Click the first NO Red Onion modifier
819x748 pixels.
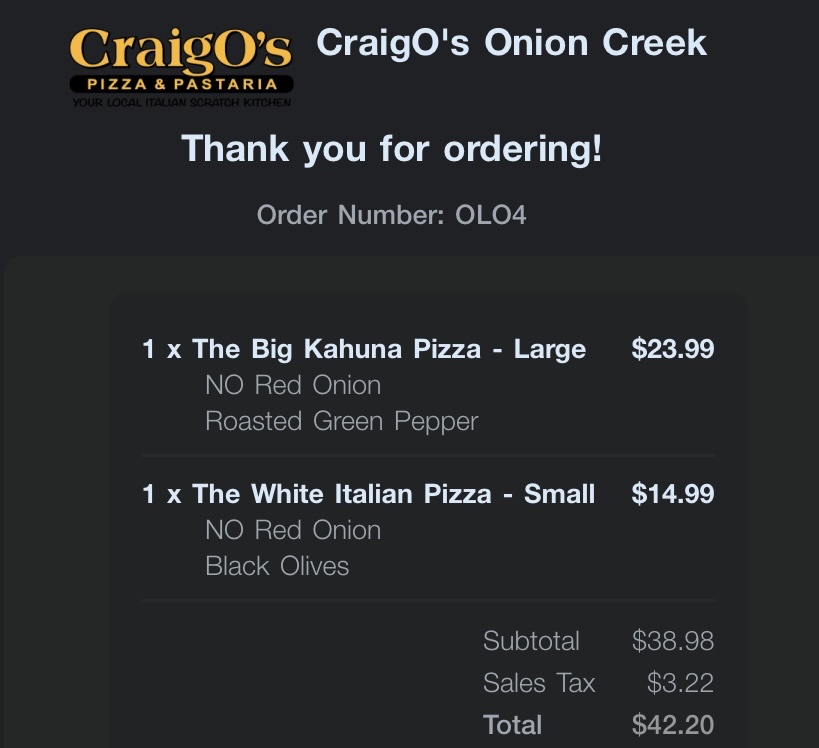tap(292, 385)
